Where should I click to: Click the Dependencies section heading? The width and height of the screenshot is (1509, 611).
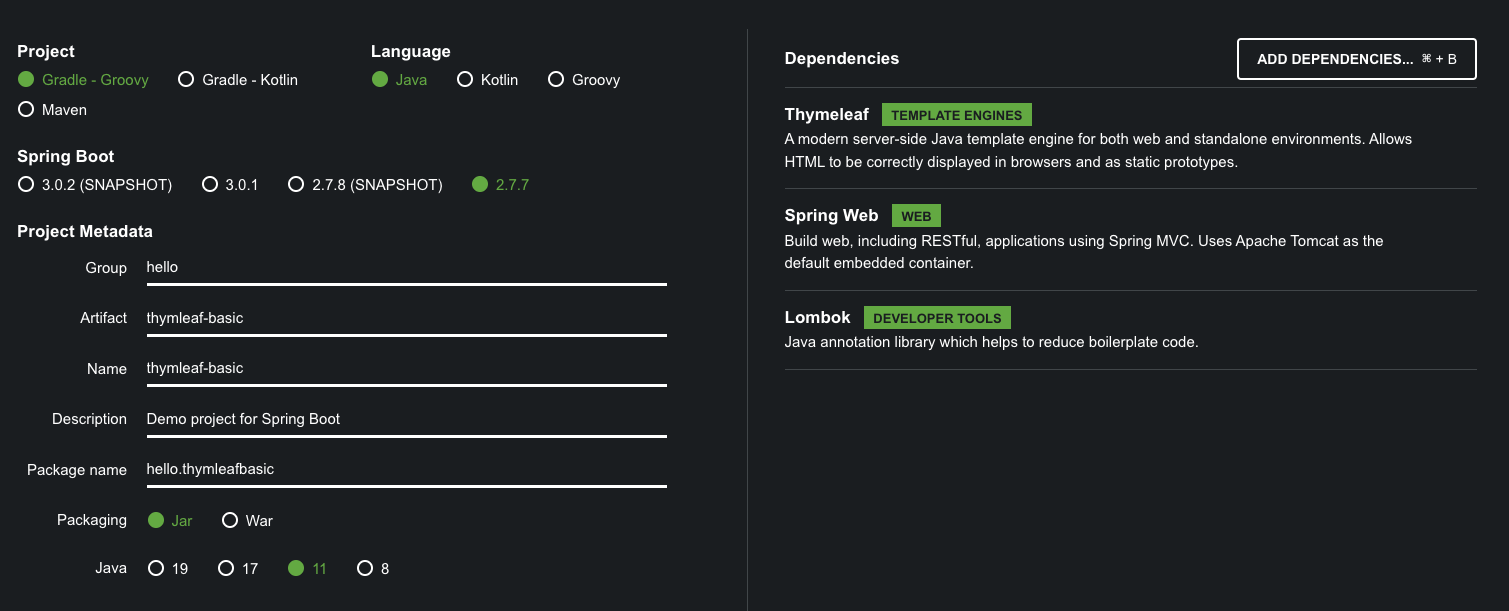click(x=842, y=59)
